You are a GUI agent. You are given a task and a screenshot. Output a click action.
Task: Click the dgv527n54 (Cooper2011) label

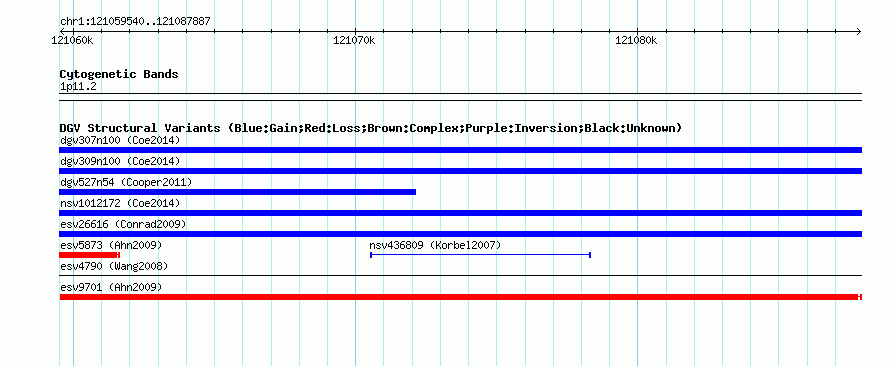(126, 182)
